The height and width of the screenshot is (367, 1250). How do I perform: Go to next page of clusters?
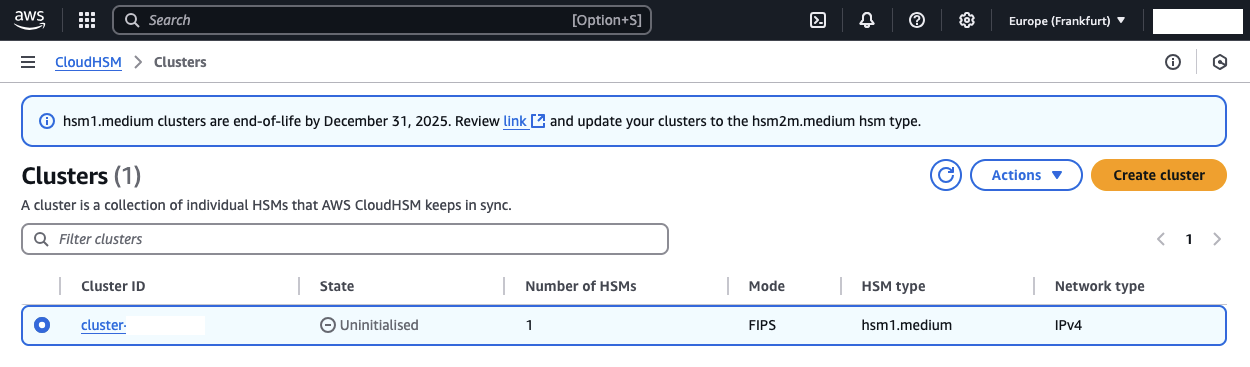point(1217,239)
